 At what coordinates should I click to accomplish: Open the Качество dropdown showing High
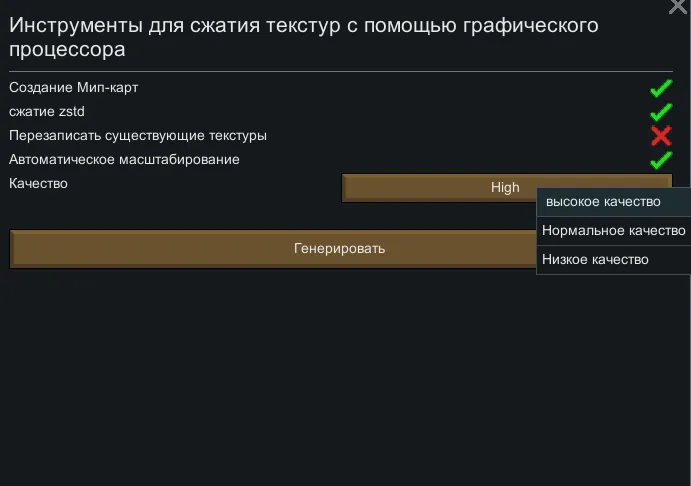[440, 188]
